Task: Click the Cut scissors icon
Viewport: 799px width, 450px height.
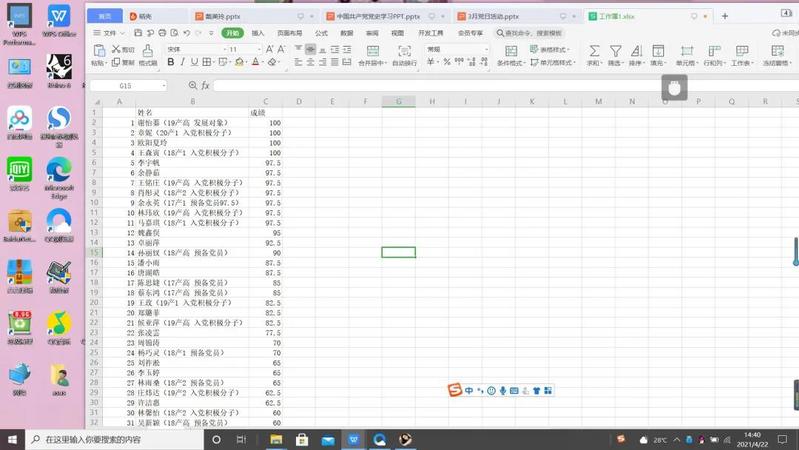Action: coord(116,49)
